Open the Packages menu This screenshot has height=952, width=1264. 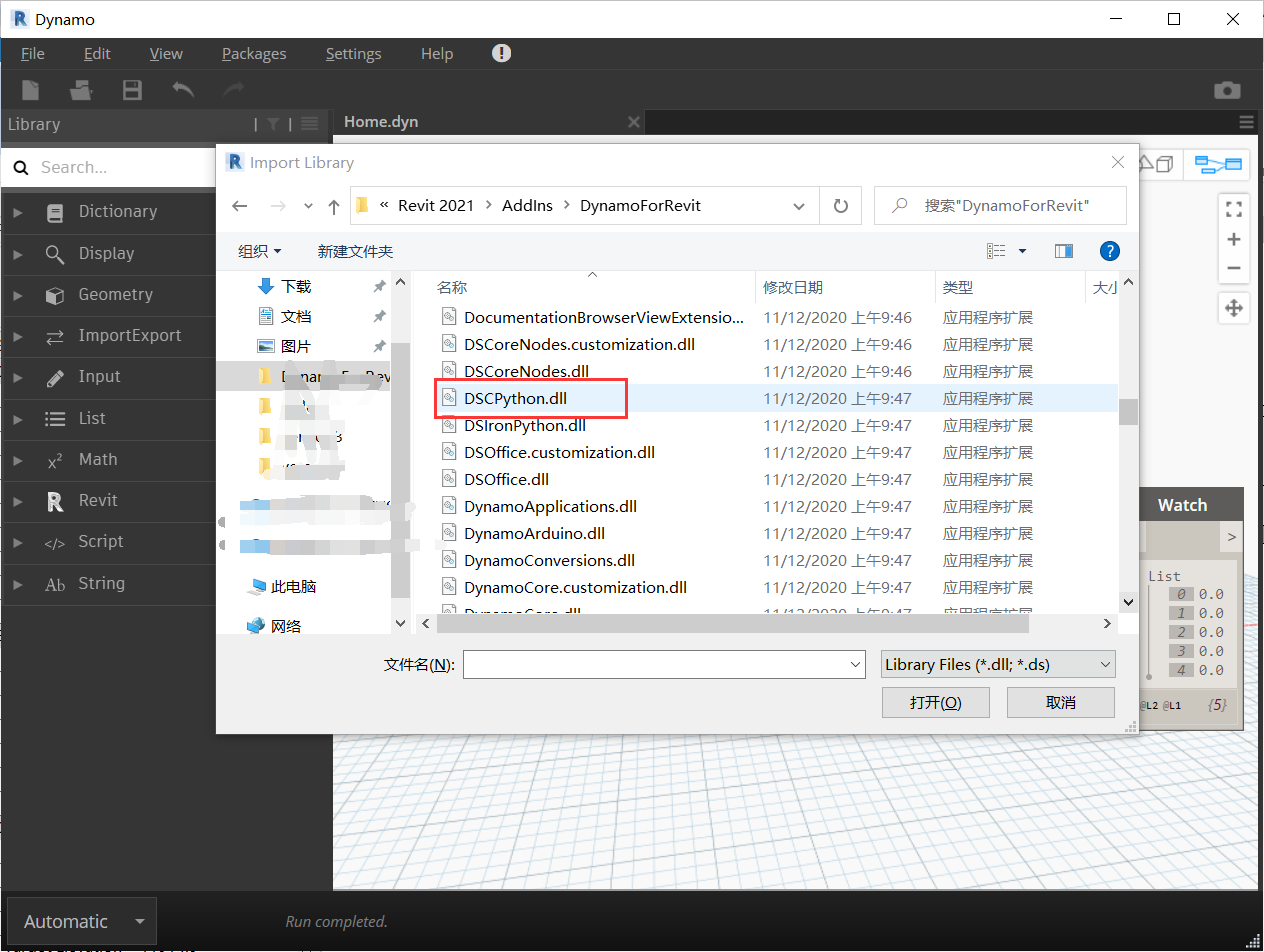tap(253, 53)
